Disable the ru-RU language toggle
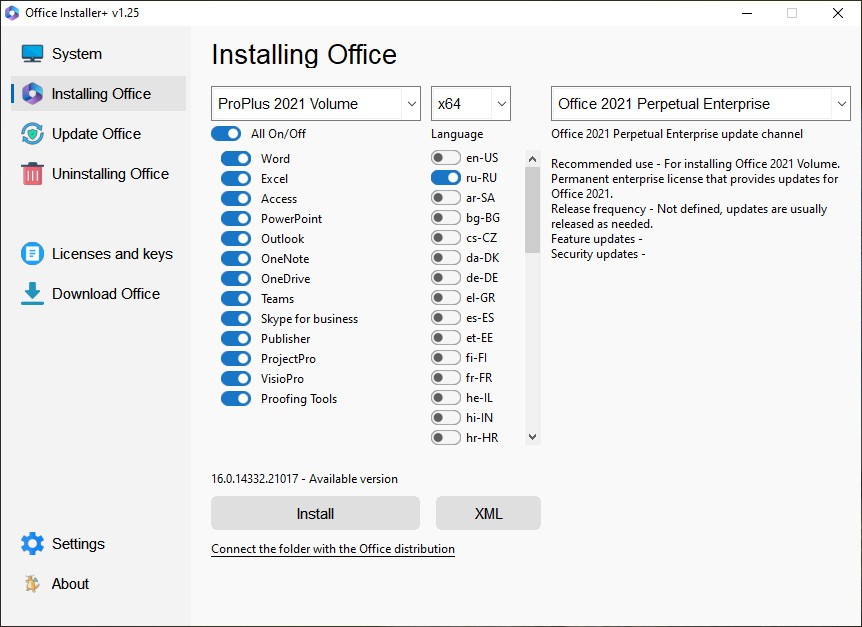 click(446, 177)
